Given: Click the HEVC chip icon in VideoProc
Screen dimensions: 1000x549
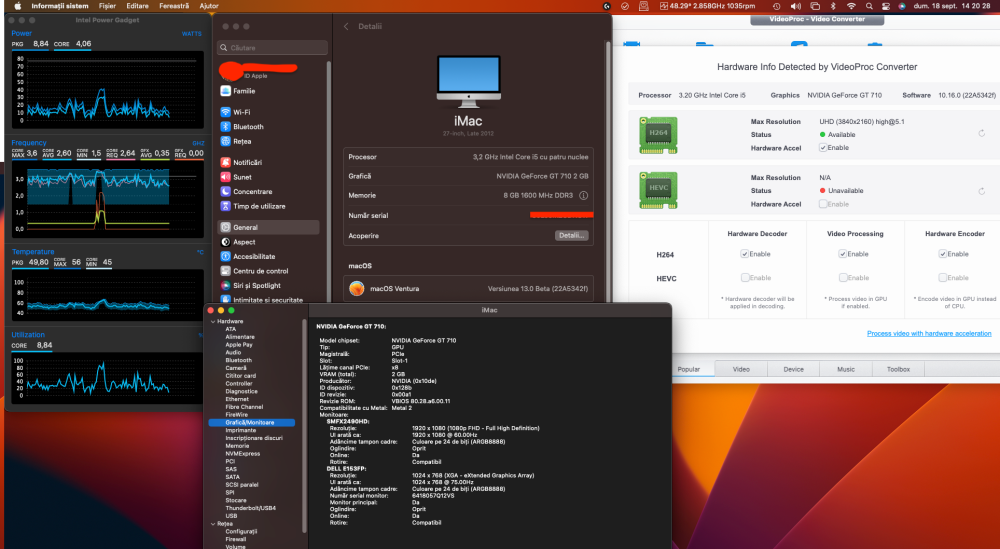Looking at the screenshot, I should pyautogui.click(x=658, y=189).
